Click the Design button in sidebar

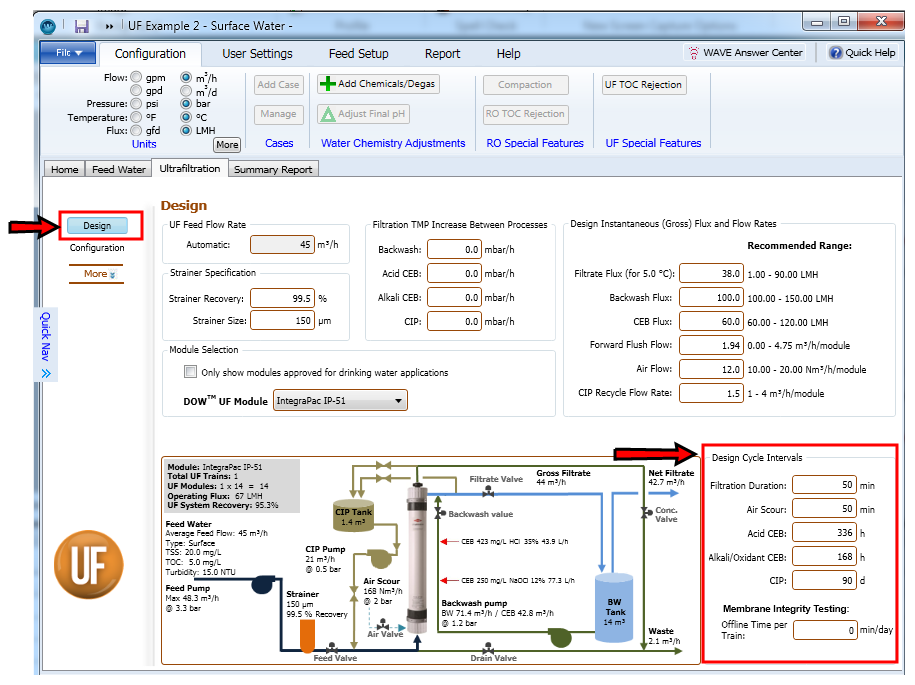click(97, 226)
